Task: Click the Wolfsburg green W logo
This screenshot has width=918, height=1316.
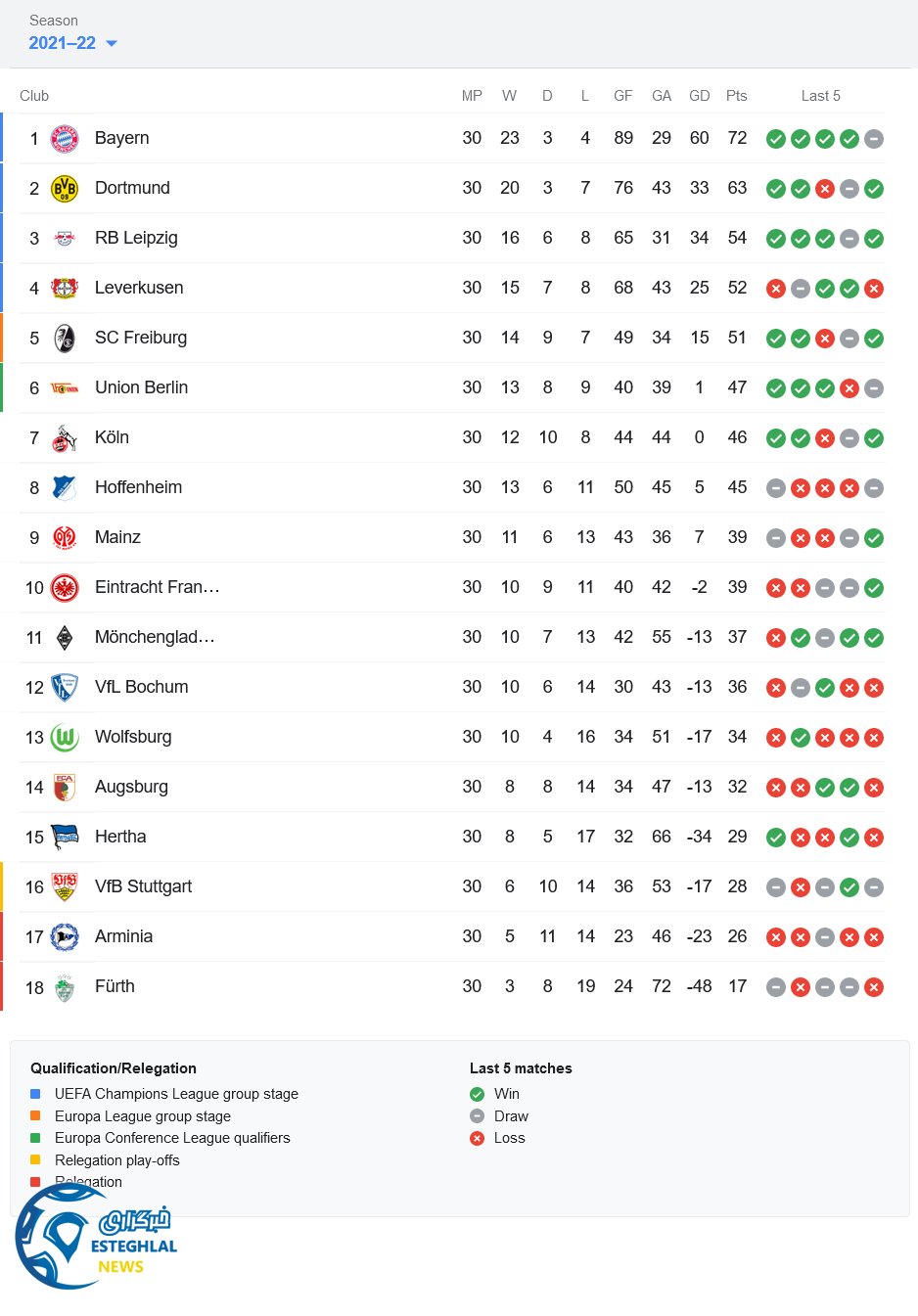Action: [x=65, y=738]
